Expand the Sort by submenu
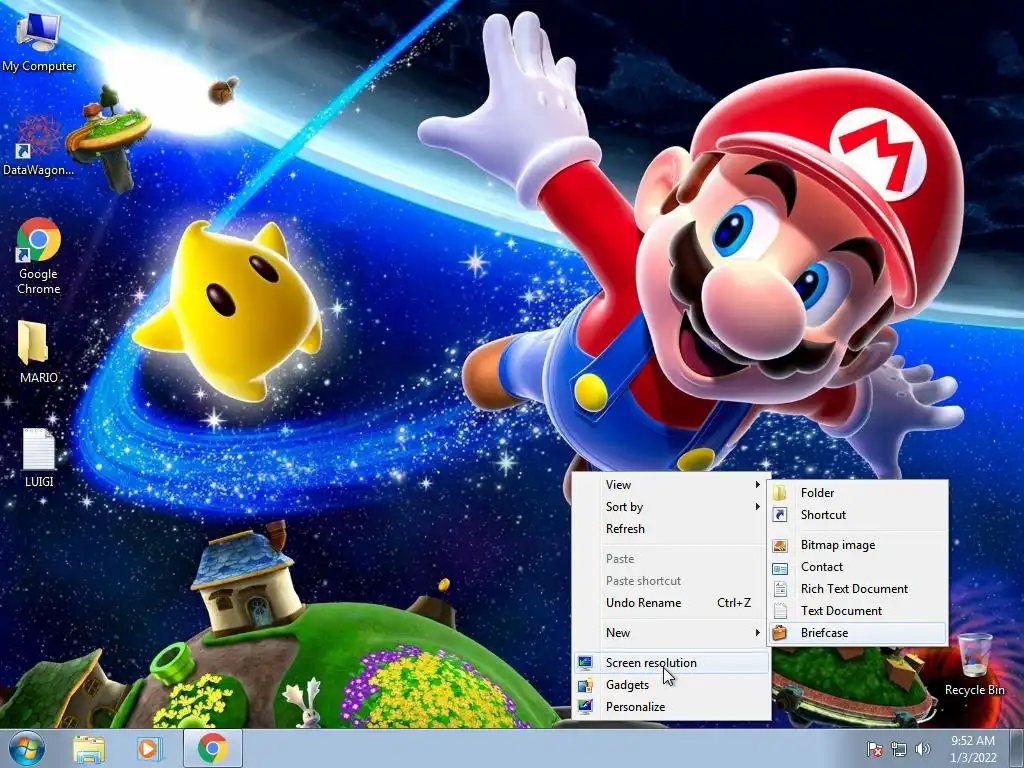The width and height of the screenshot is (1024, 768). coord(671,507)
